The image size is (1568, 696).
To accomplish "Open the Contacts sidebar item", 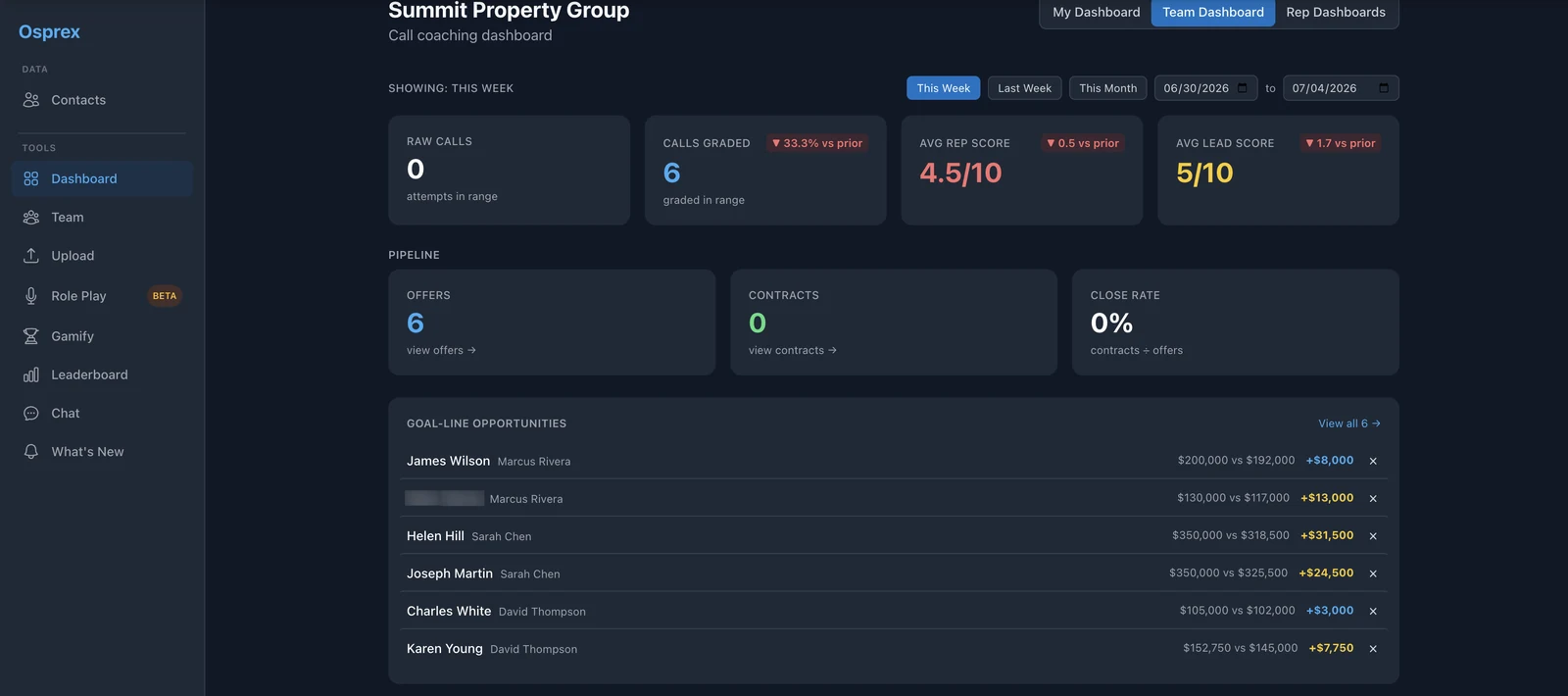I will 102,100.
